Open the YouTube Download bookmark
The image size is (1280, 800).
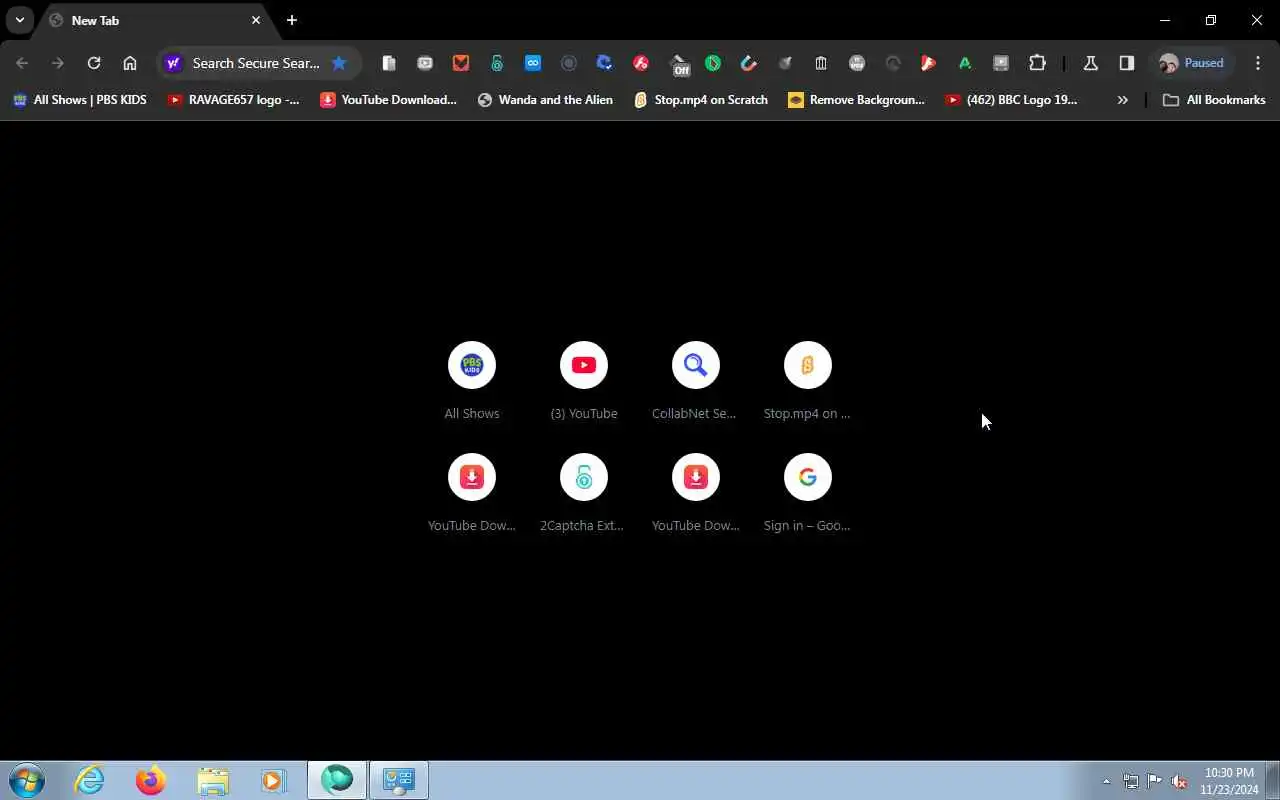(388, 100)
